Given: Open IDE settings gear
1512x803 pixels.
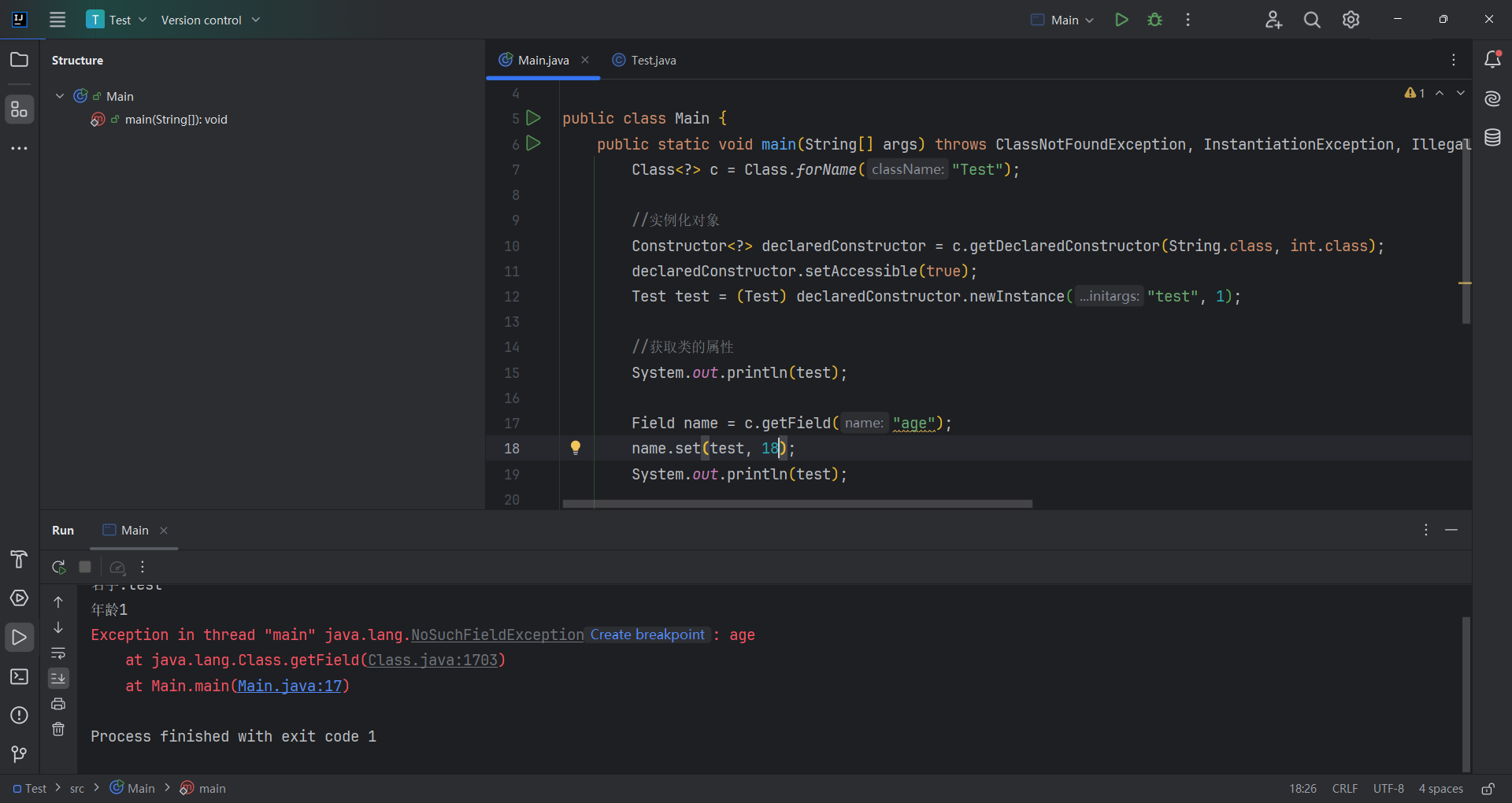Looking at the screenshot, I should [x=1351, y=20].
